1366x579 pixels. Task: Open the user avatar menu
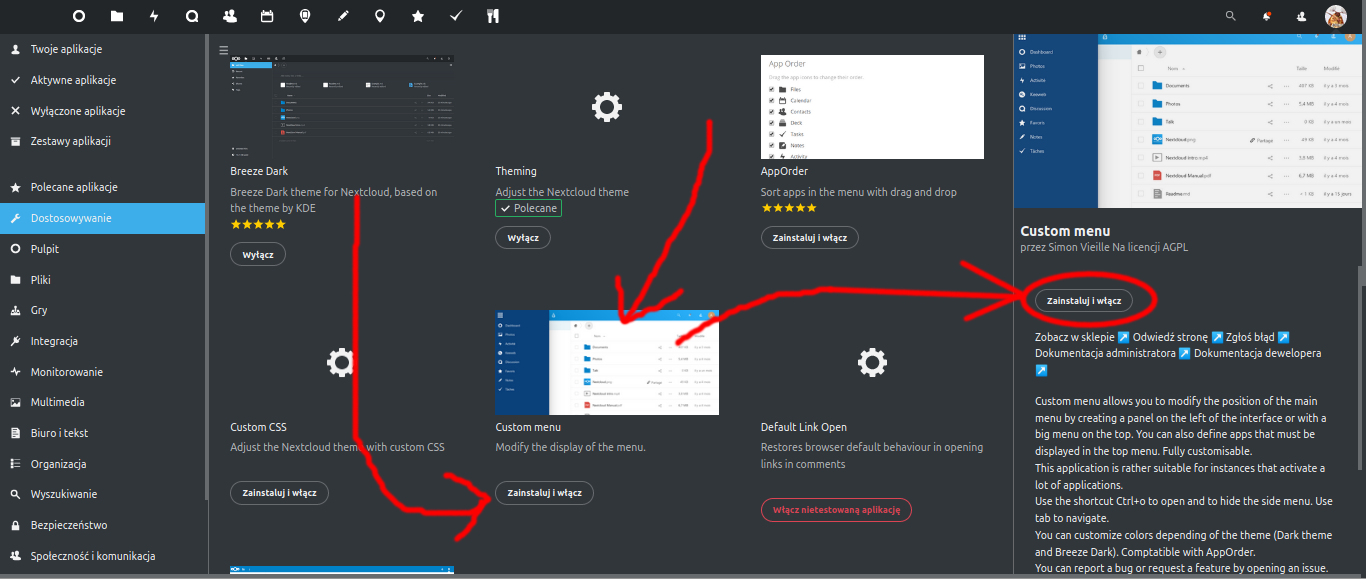(x=1336, y=16)
